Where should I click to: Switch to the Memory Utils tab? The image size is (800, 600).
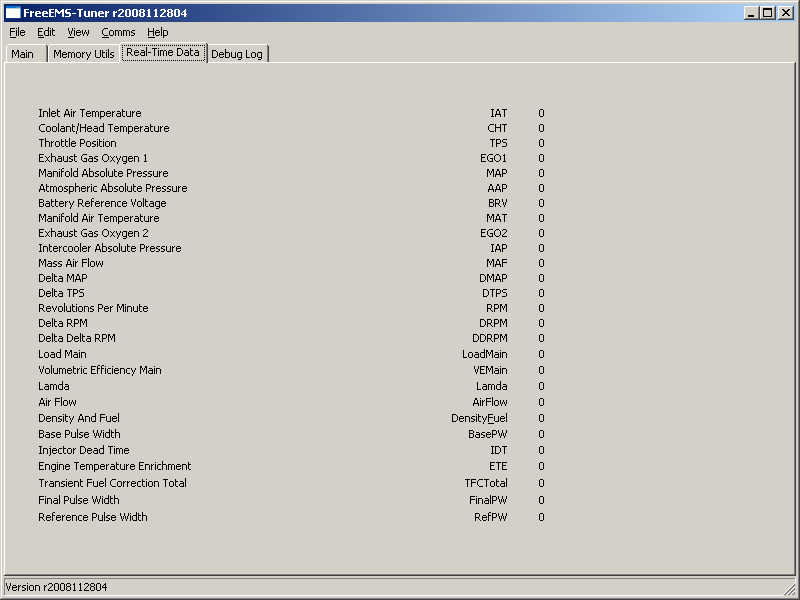tap(84, 54)
